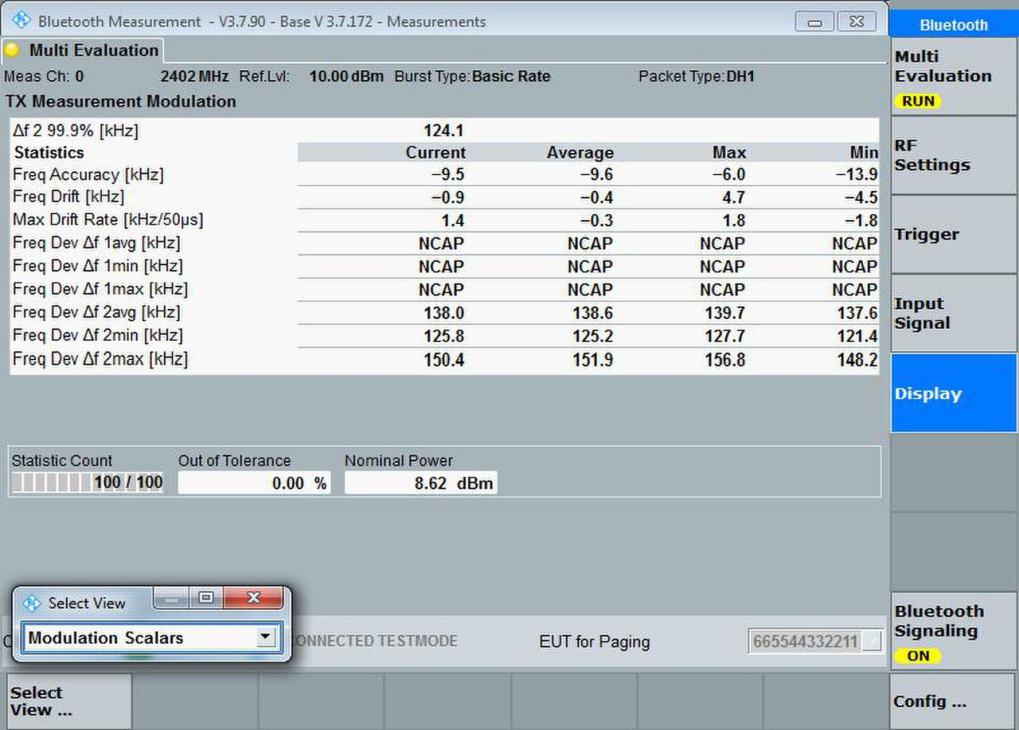1019x730 pixels.
Task: Click the Freq Dev Δf 2min [kHz] label
Action: point(97,335)
